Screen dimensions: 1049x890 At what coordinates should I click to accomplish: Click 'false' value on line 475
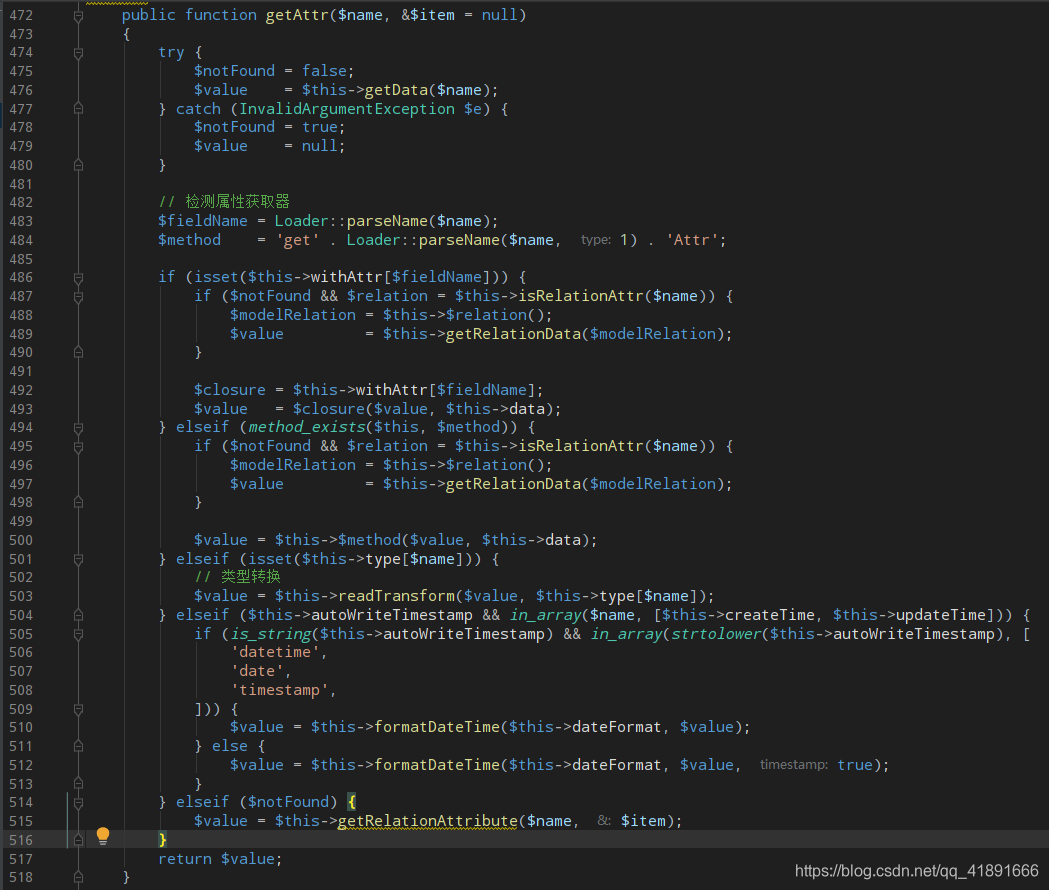tap(324, 72)
